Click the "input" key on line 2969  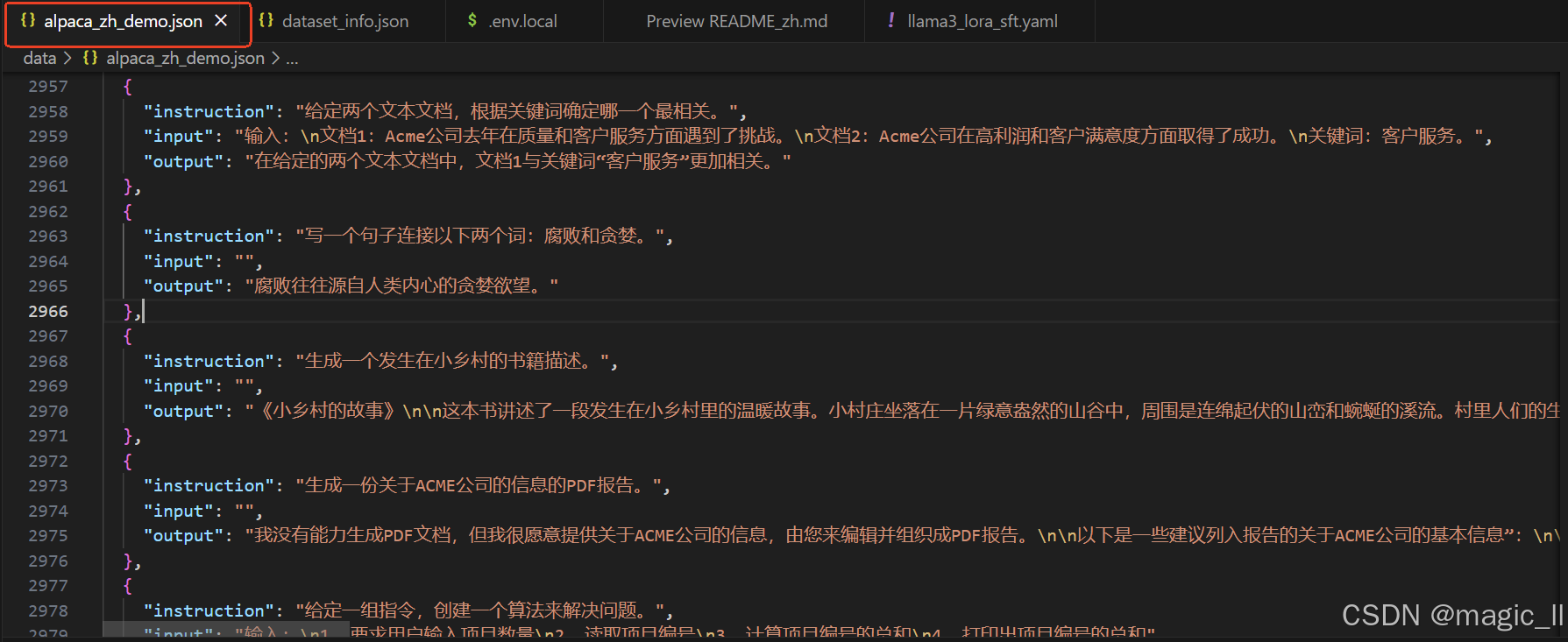tap(178, 385)
